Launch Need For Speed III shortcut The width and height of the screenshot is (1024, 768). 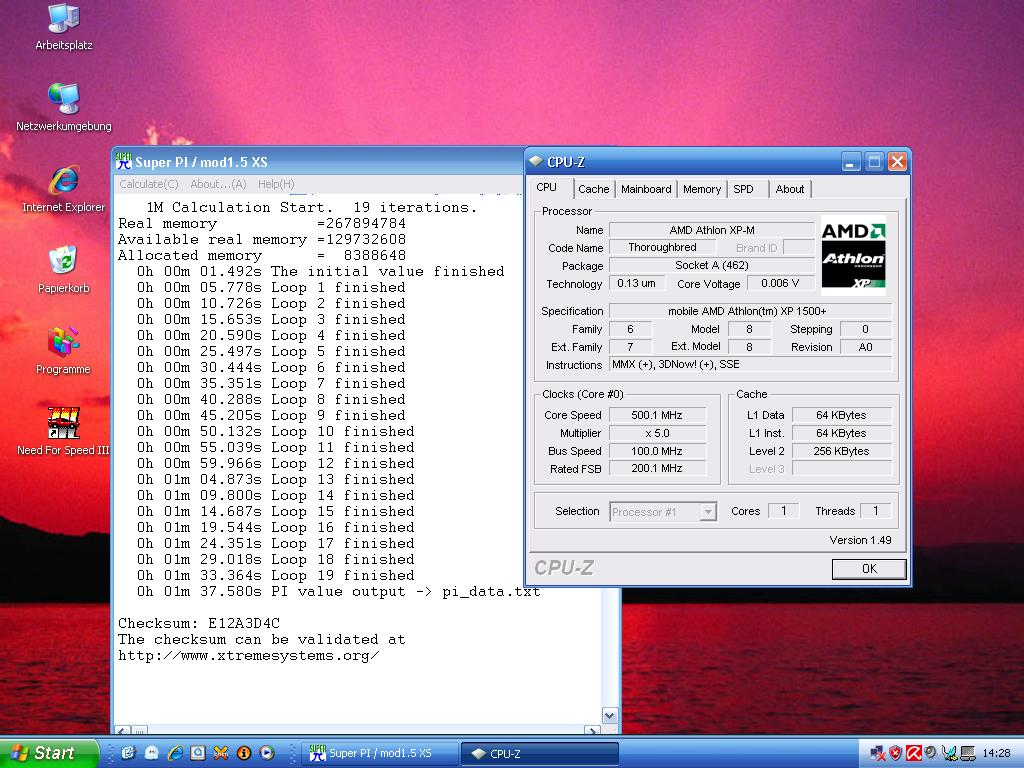click(x=64, y=423)
